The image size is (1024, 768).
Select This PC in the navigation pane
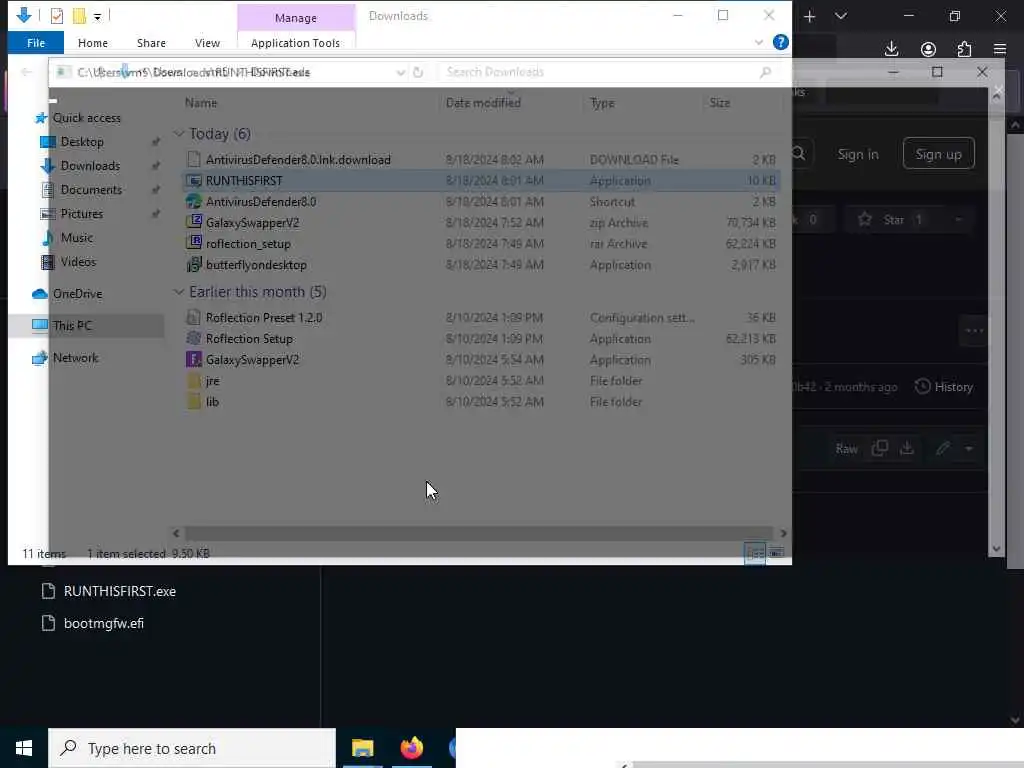pyautogui.click(x=86, y=325)
